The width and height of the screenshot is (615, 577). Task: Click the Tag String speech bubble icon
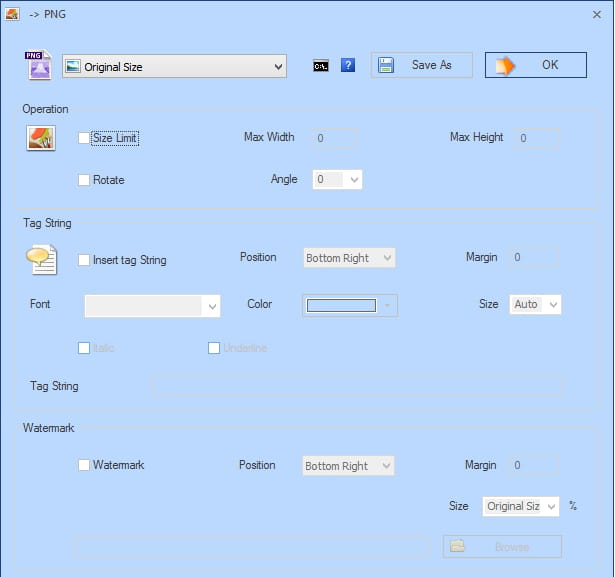(42, 259)
